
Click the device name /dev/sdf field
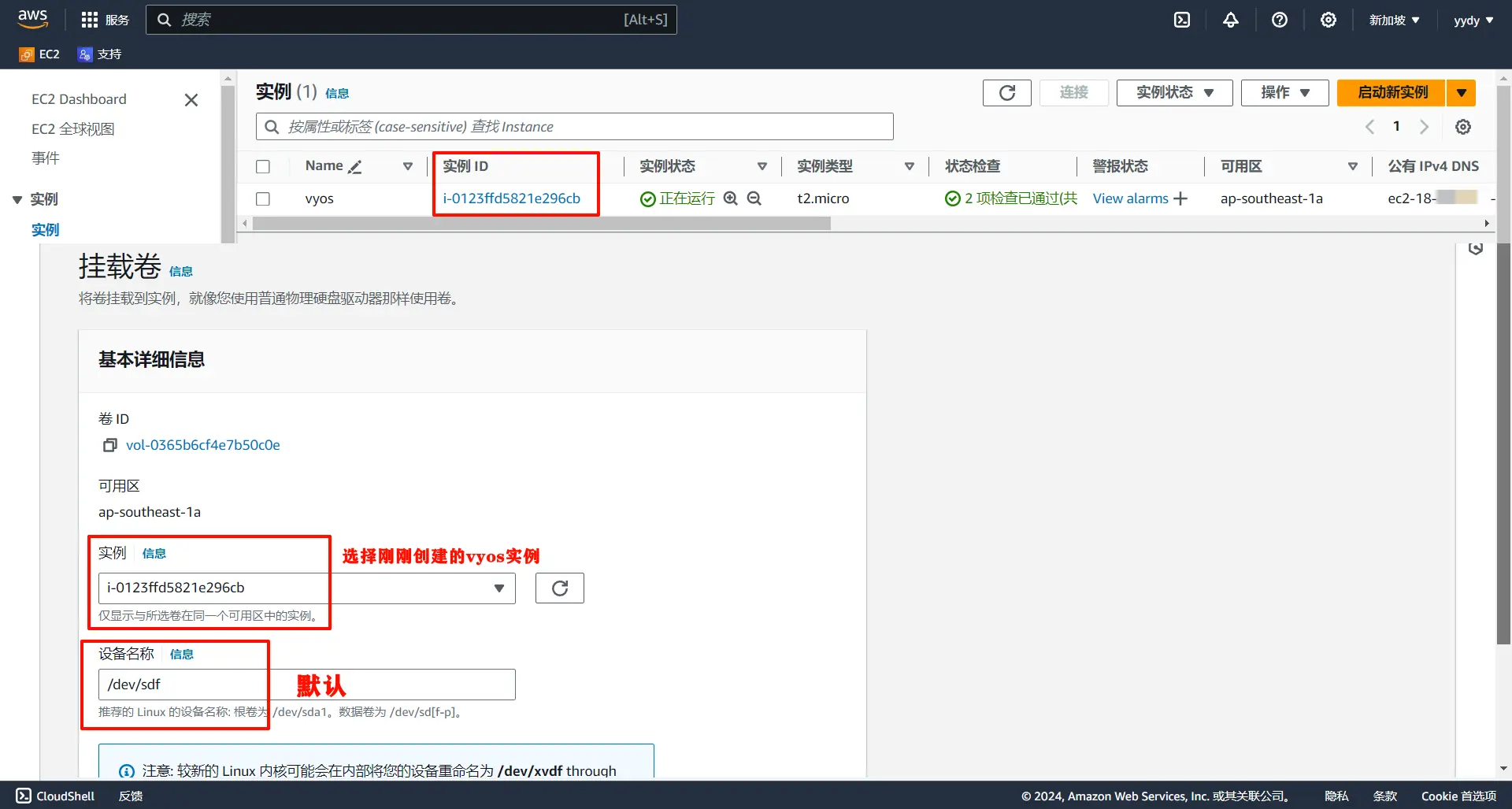(307, 685)
